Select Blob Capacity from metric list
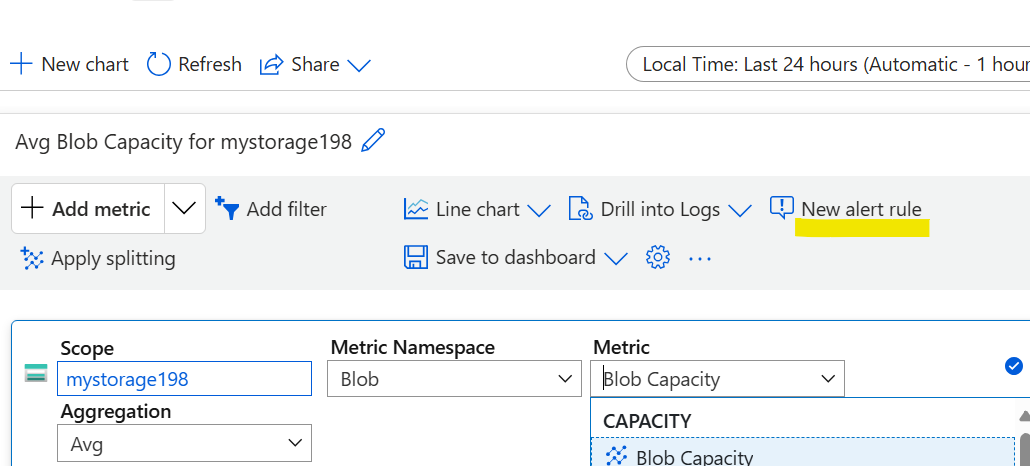 point(694,457)
